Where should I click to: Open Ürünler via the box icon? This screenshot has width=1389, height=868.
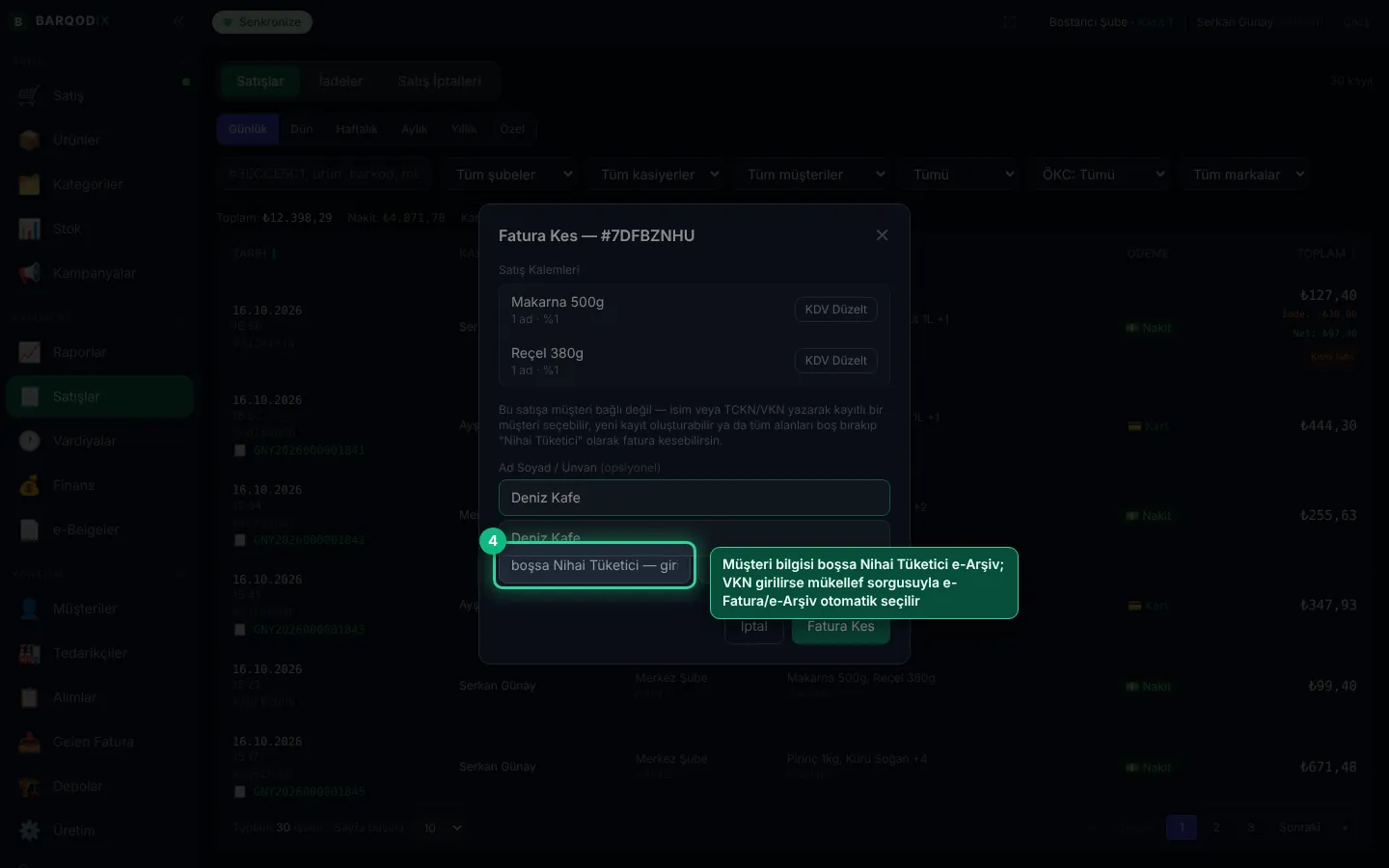click(29, 140)
